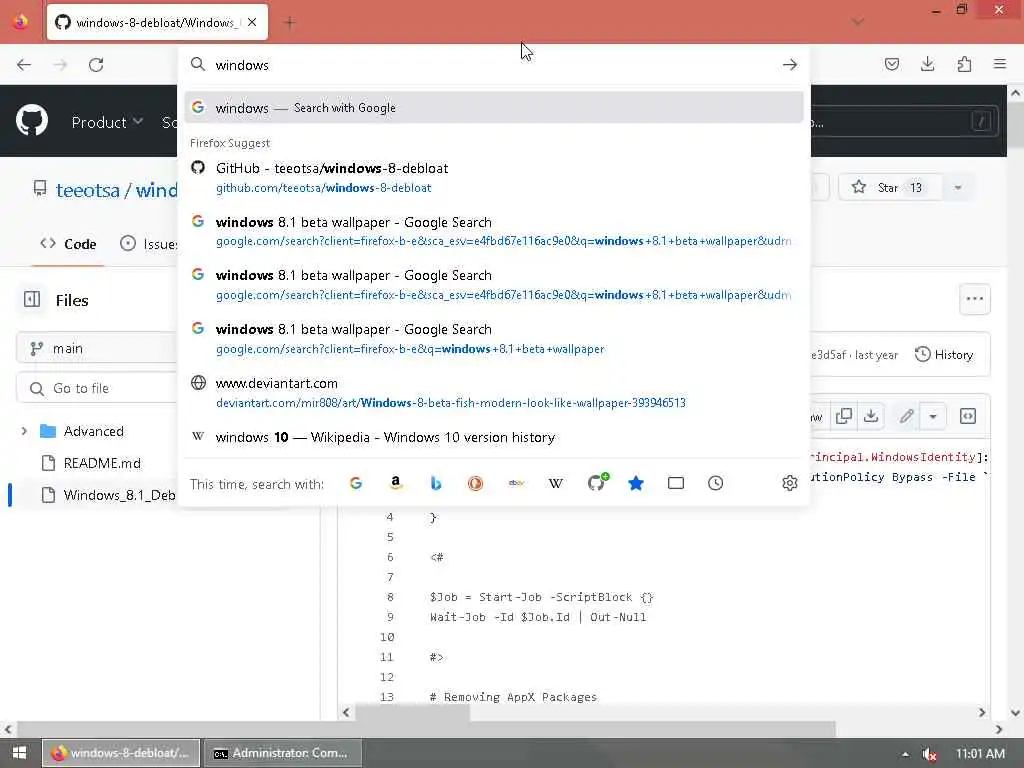The image size is (1024, 768).
Task: Add GitHub search engine icon
Action: point(597,482)
